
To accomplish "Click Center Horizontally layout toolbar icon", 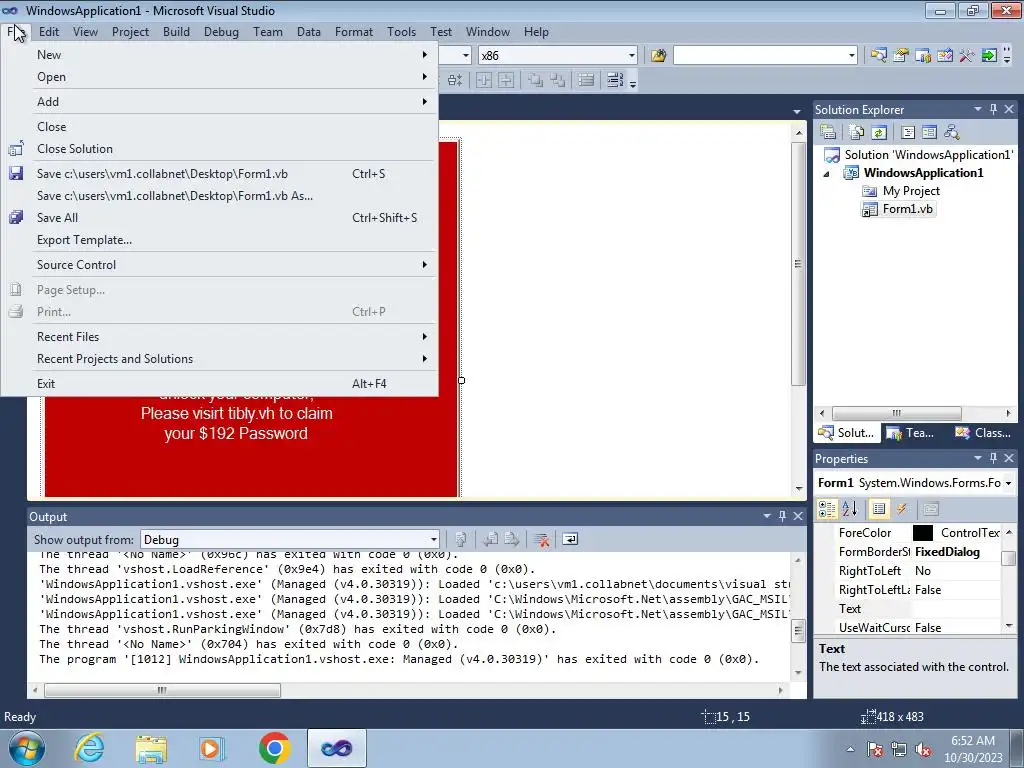I will [484, 80].
